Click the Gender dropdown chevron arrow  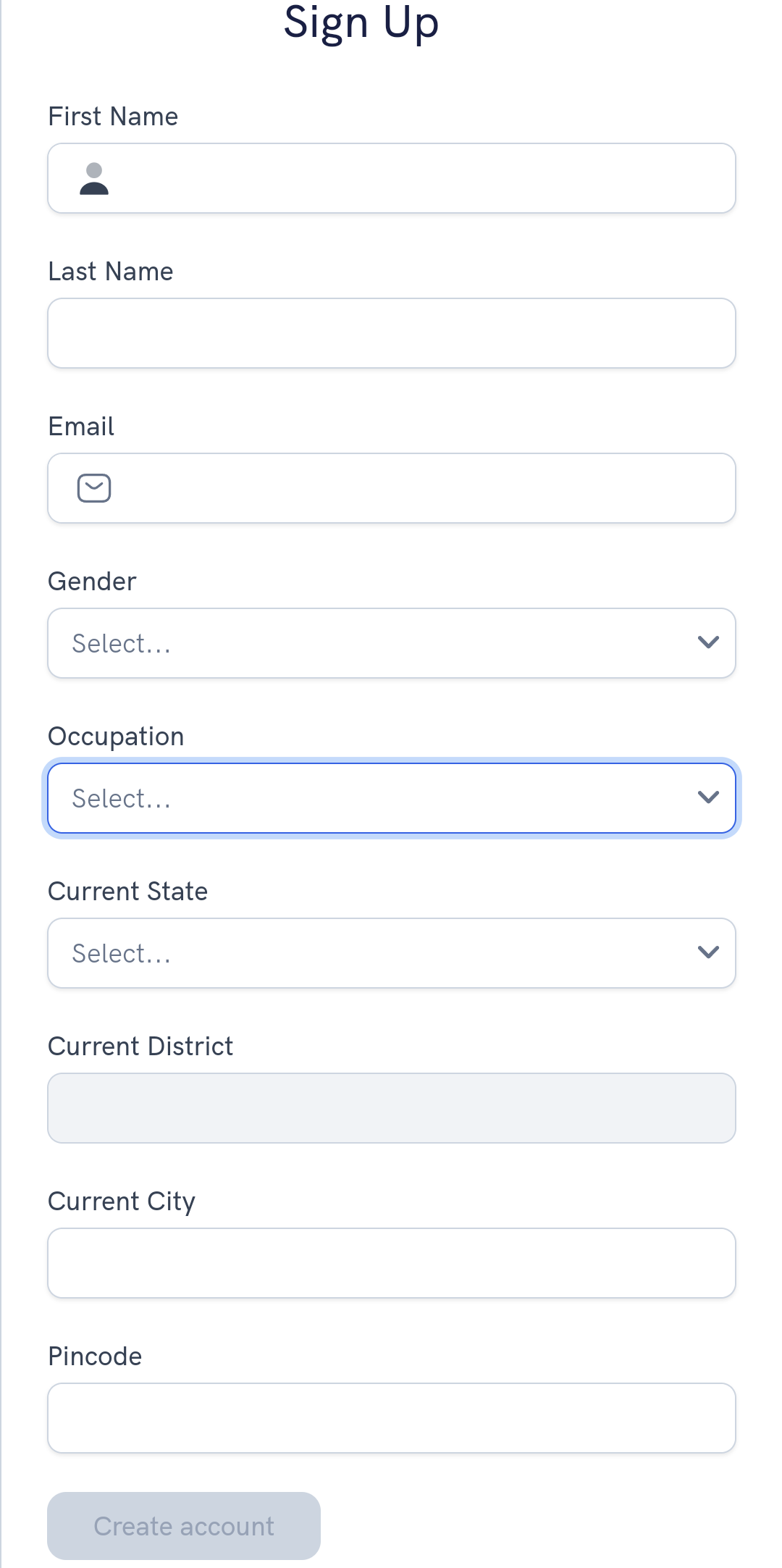[707, 642]
